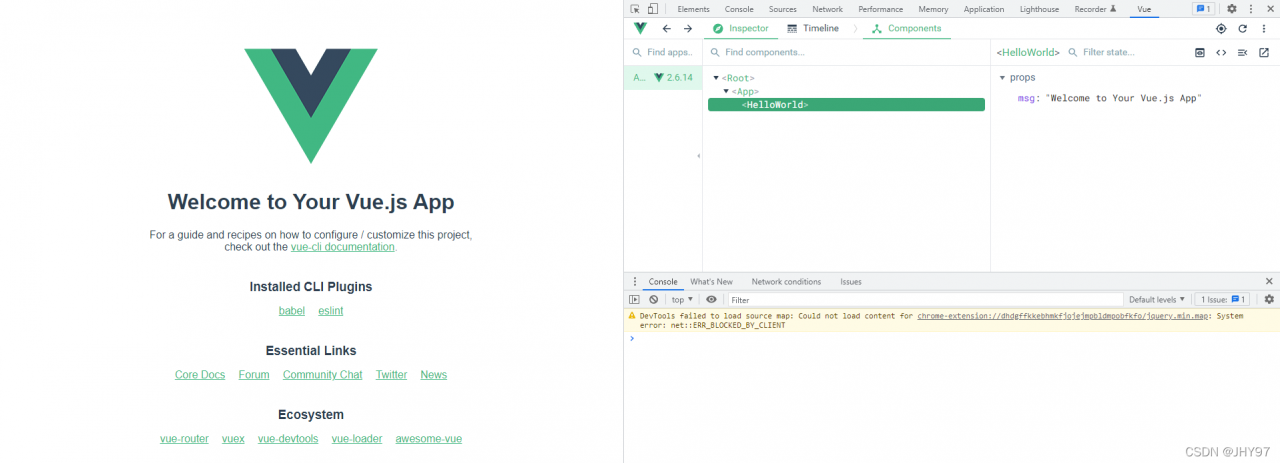Open Vue devtools more options menu
The width and height of the screenshot is (1280, 463).
(1264, 28)
